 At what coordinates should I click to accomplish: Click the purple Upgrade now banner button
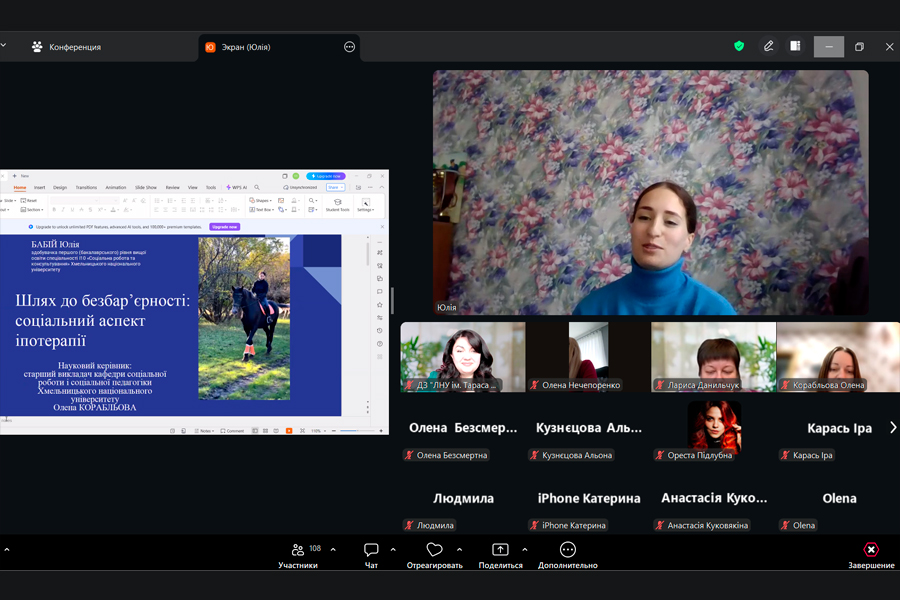(x=224, y=227)
